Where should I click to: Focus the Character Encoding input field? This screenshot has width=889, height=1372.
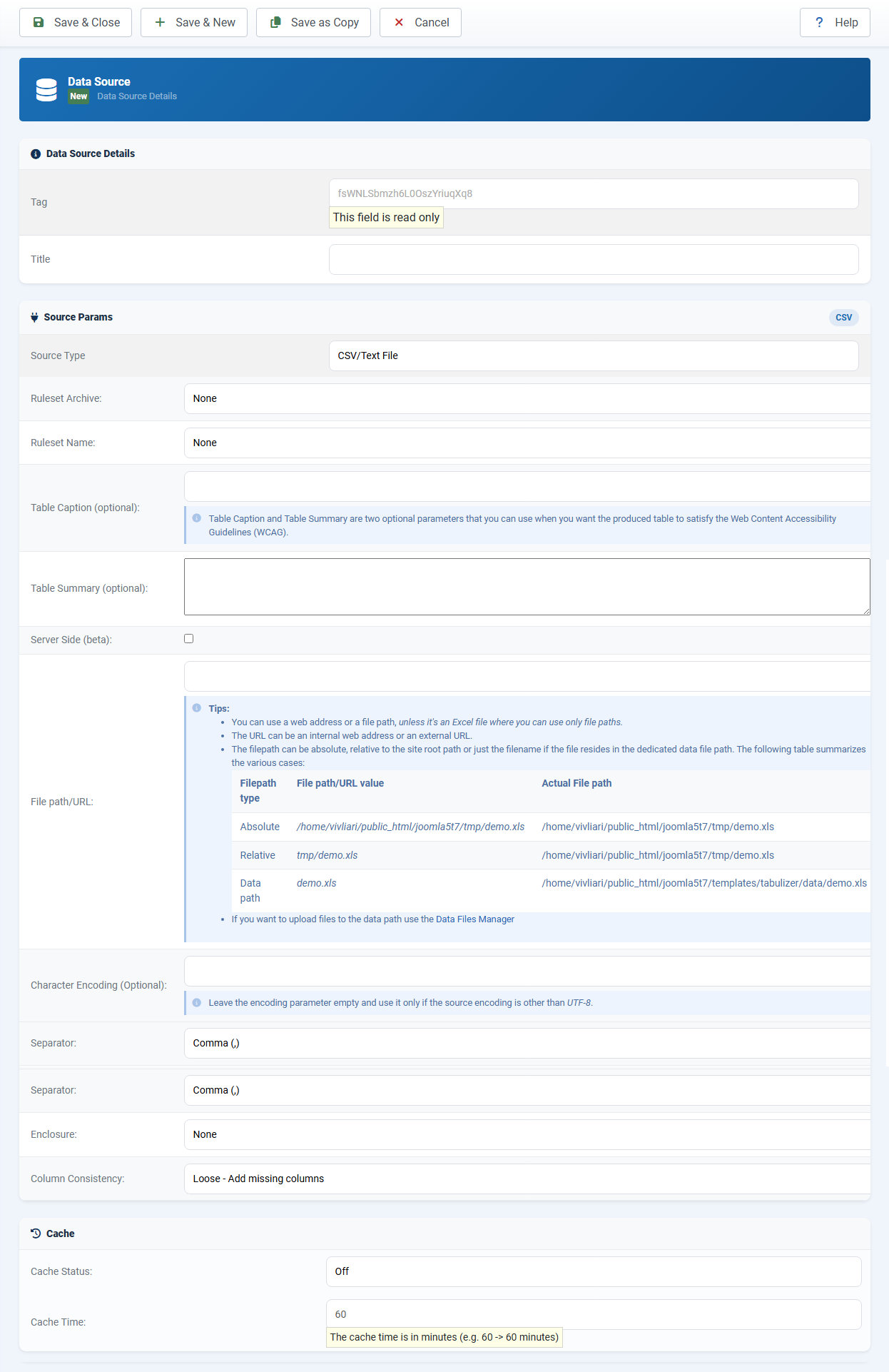[527, 972]
